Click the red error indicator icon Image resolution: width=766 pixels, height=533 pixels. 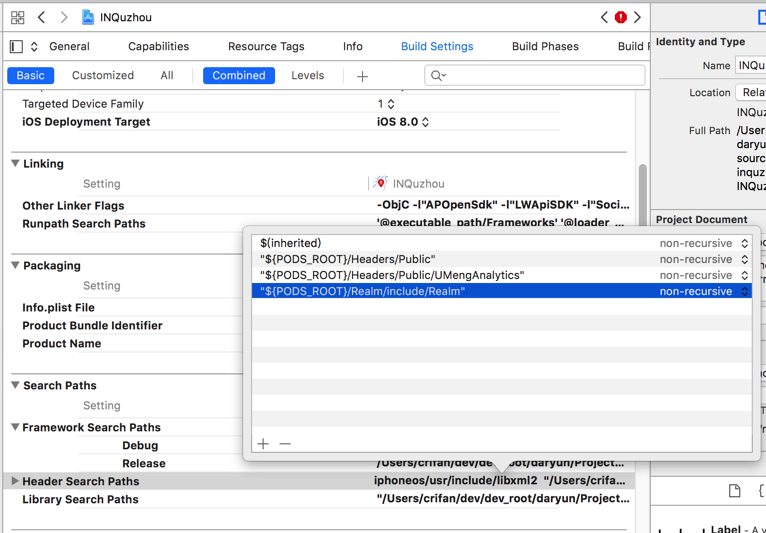coord(621,18)
